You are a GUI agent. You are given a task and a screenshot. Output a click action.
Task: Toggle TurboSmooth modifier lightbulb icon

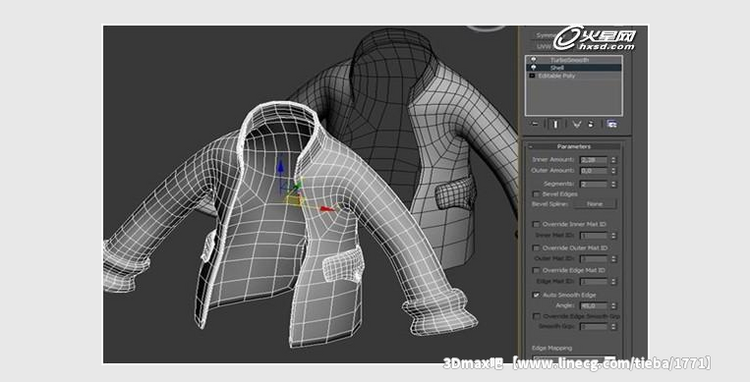533,60
